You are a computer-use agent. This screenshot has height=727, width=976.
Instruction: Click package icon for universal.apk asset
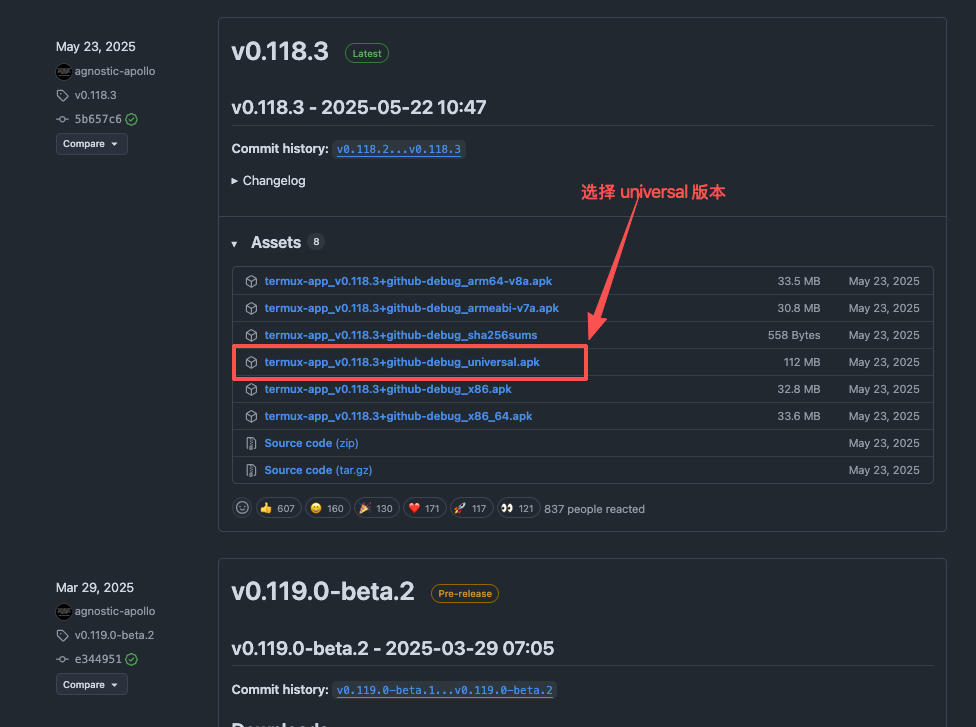click(251, 362)
